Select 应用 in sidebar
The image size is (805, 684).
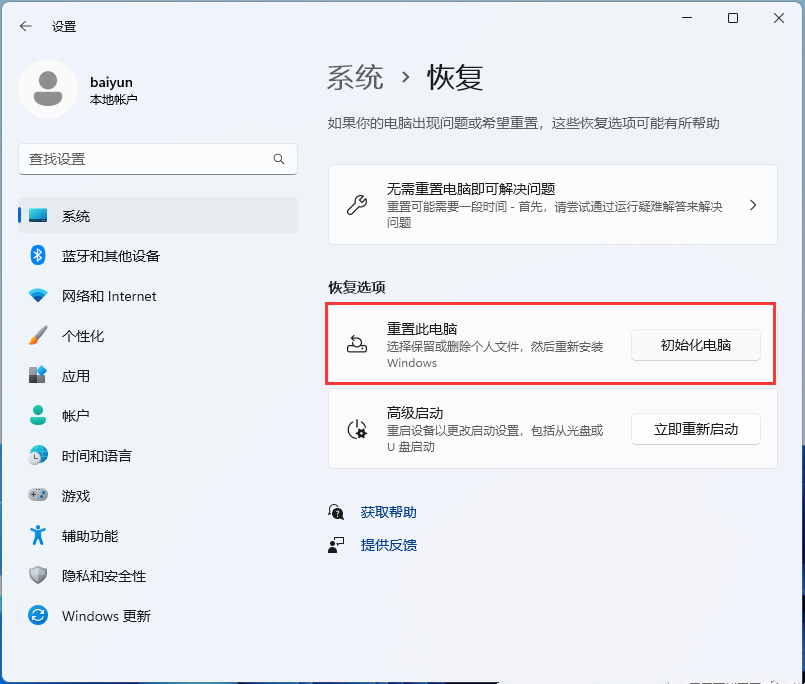point(158,375)
